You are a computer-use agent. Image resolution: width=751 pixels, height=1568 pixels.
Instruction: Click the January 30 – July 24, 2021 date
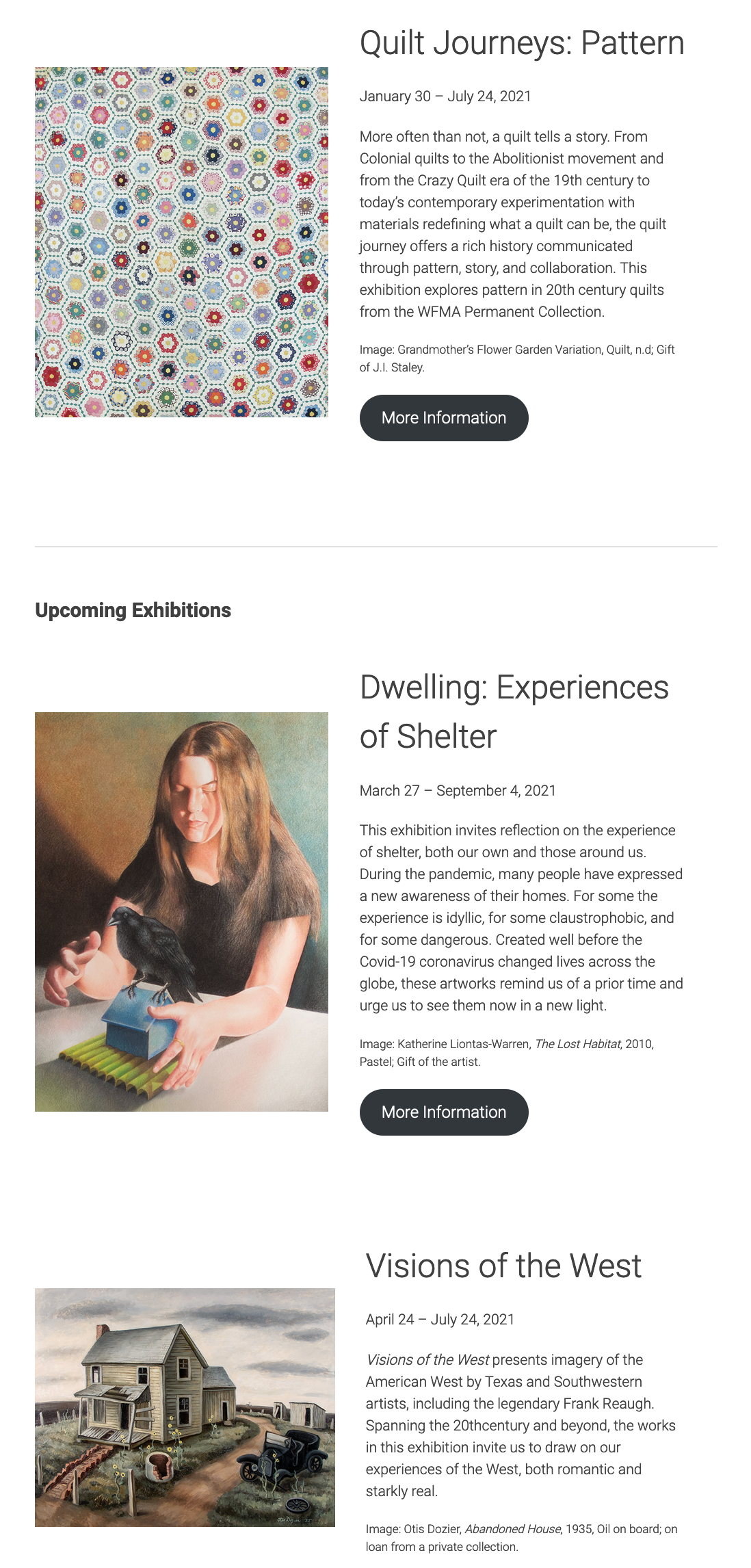[445, 96]
